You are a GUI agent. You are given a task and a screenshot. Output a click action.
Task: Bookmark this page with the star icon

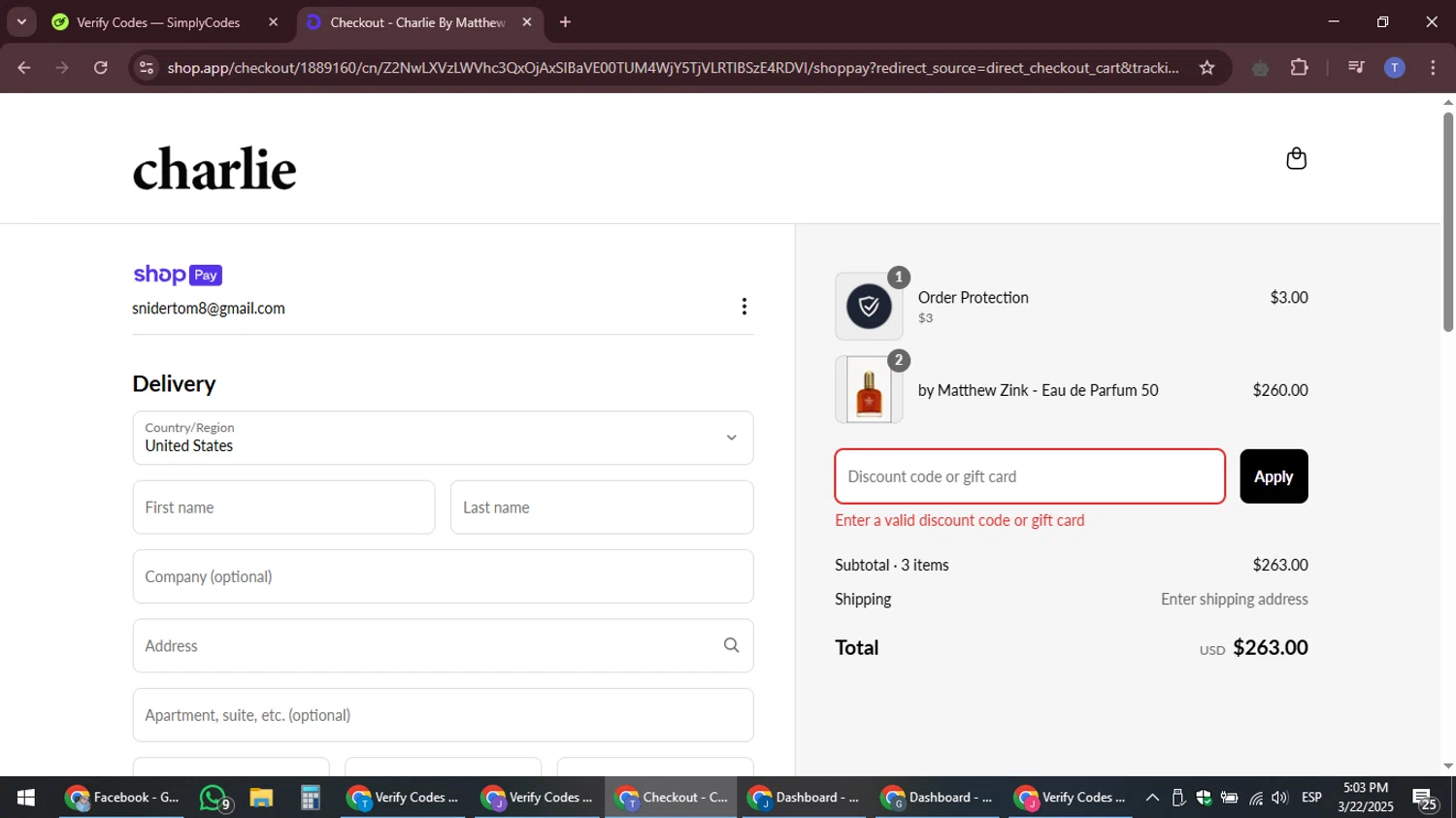coord(1207,68)
